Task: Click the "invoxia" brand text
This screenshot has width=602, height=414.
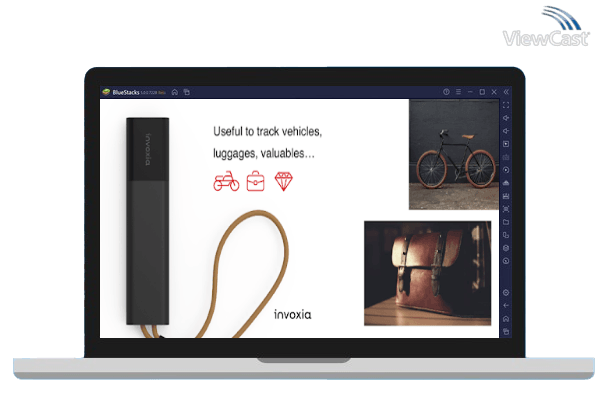Action: tap(293, 315)
